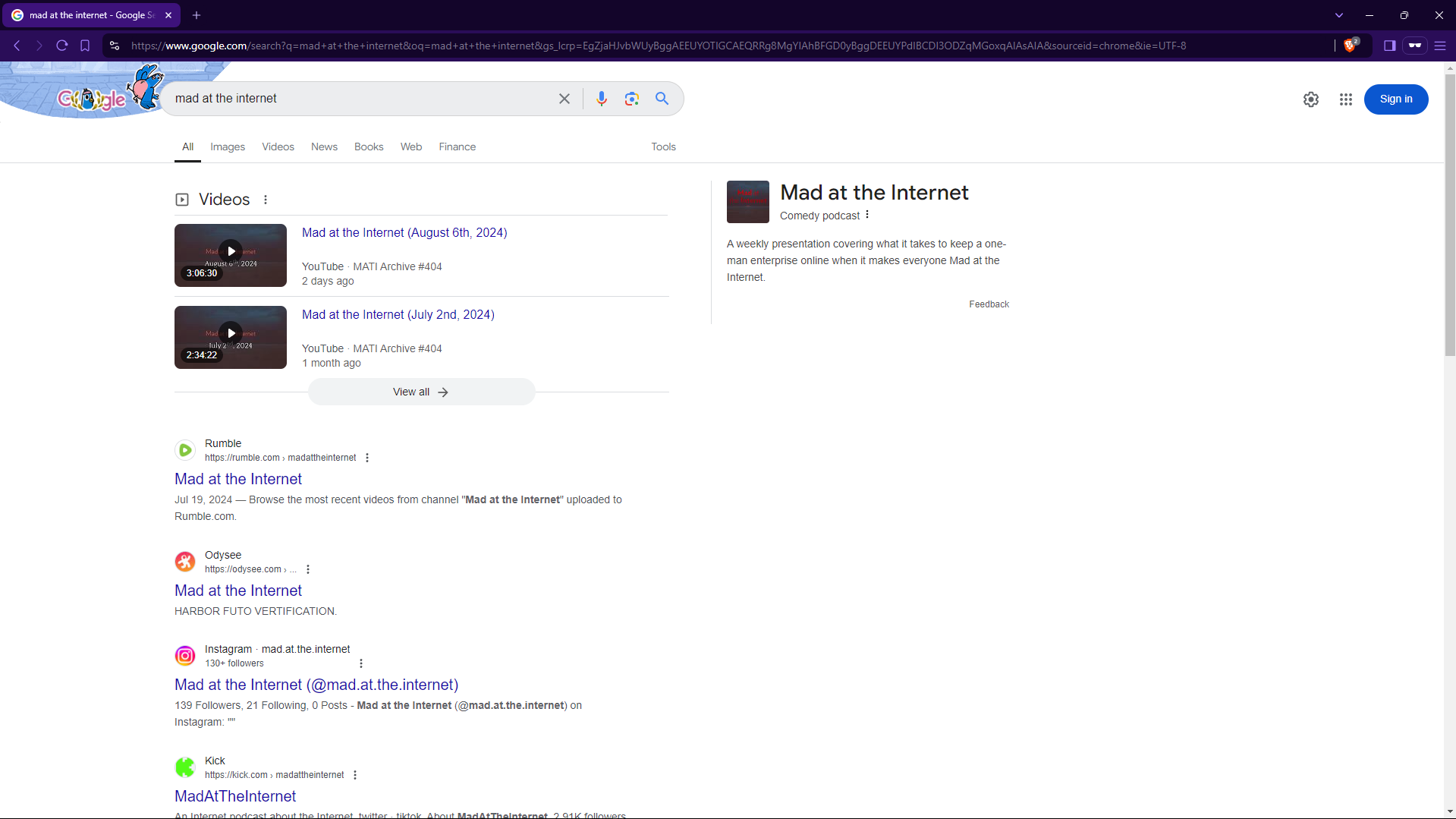The image size is (1456, 819).
Task: Click the rumble.com › madattheinternet URL text
Action: click(x=280, y=458)
